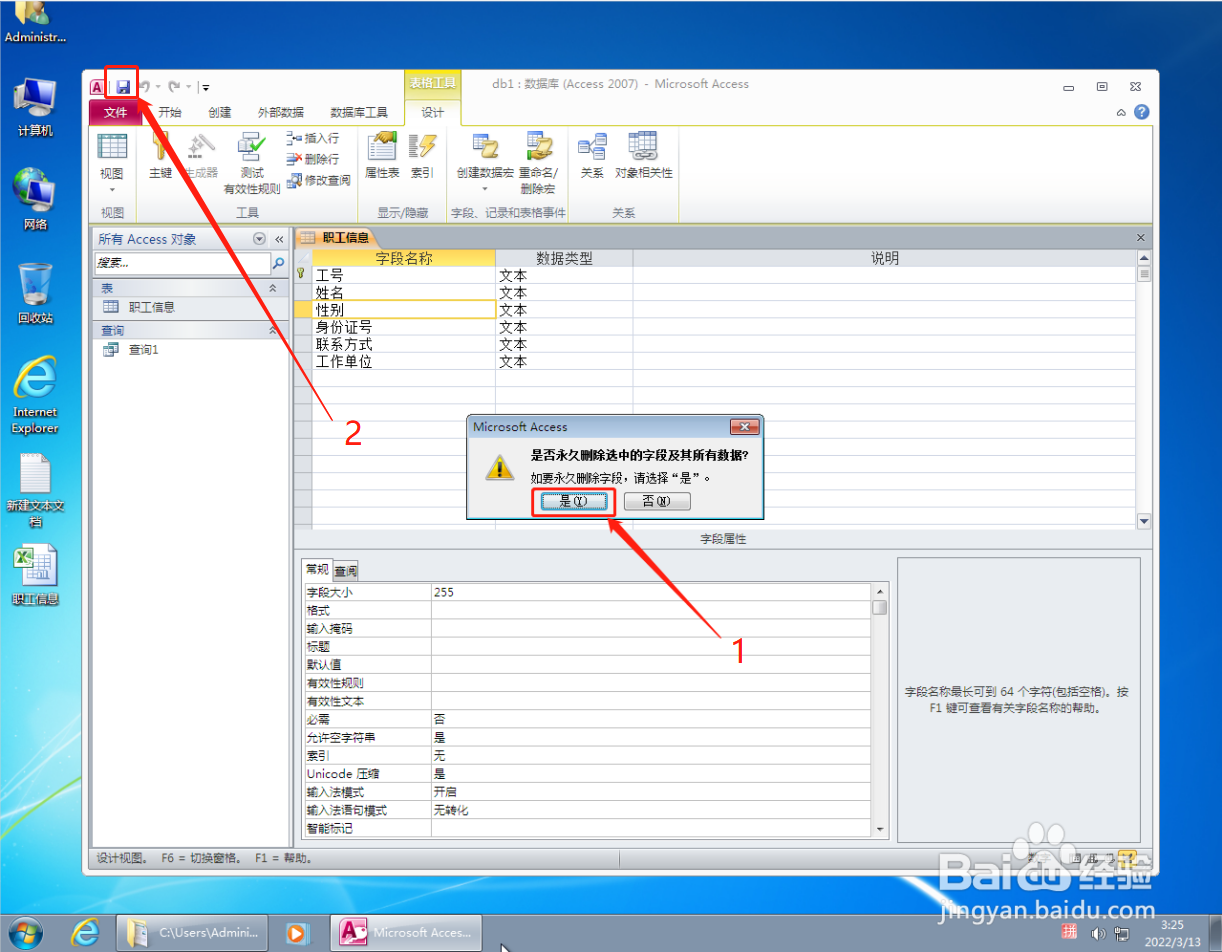Click the search magnifier icon
Image resolution: width=1222 pixels, height=952 pixels.
(279, 264)
